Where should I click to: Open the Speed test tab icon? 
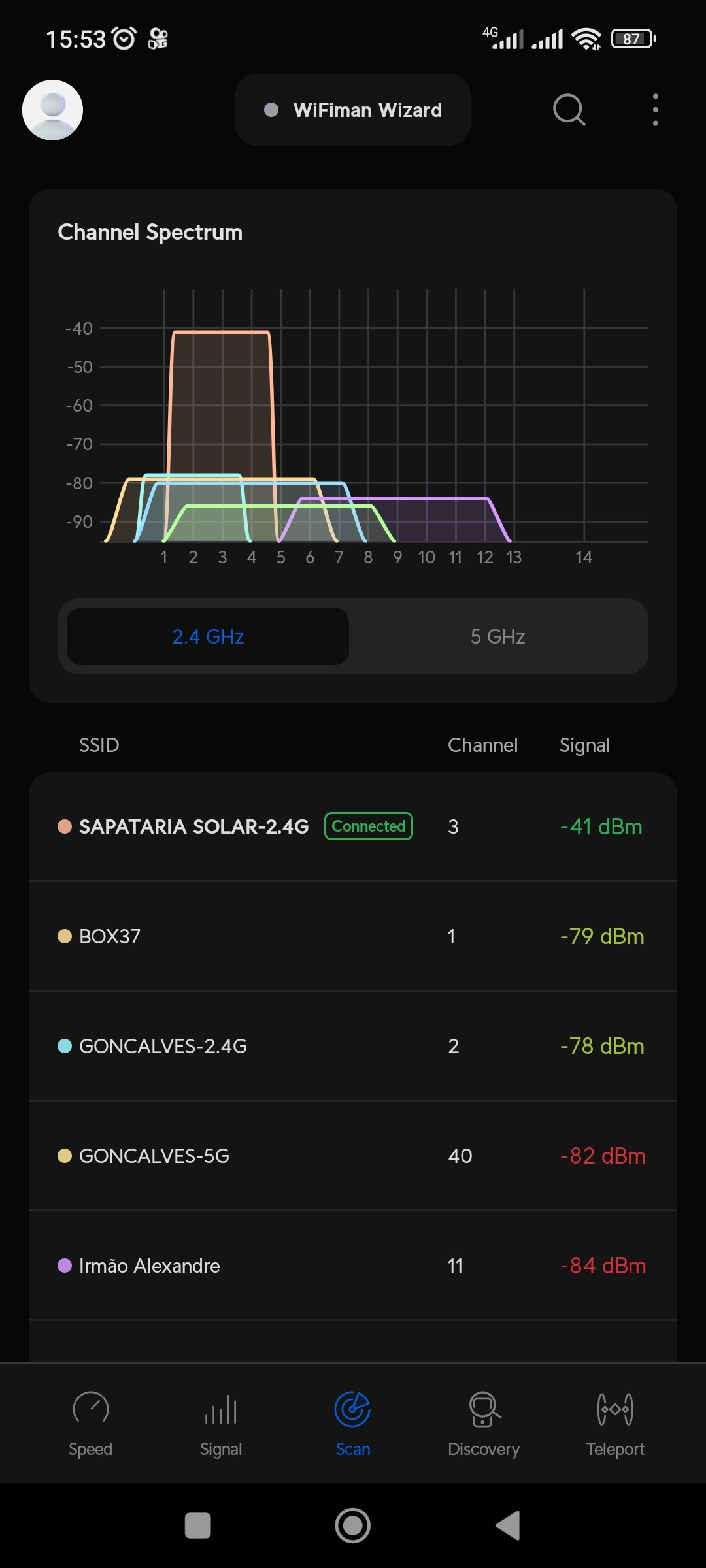(91, 1408)
